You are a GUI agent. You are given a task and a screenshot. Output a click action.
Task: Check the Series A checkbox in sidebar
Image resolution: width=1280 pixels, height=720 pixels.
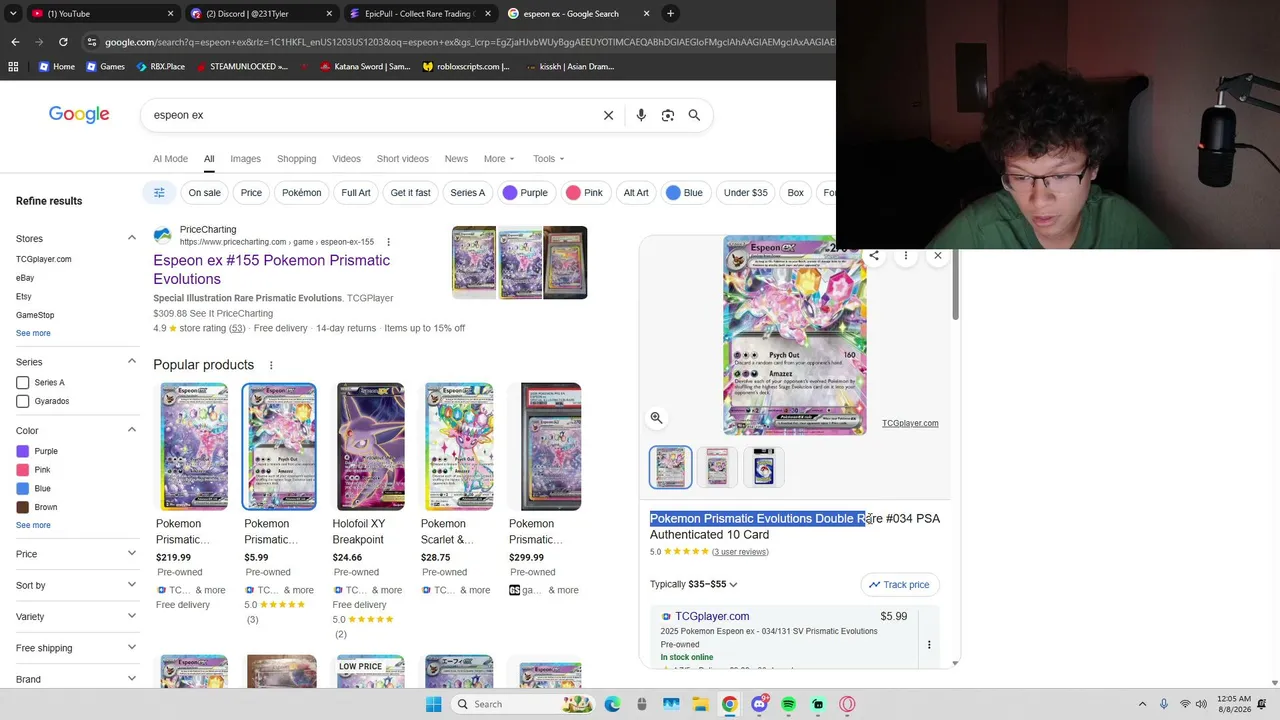[x=22, y=383]
